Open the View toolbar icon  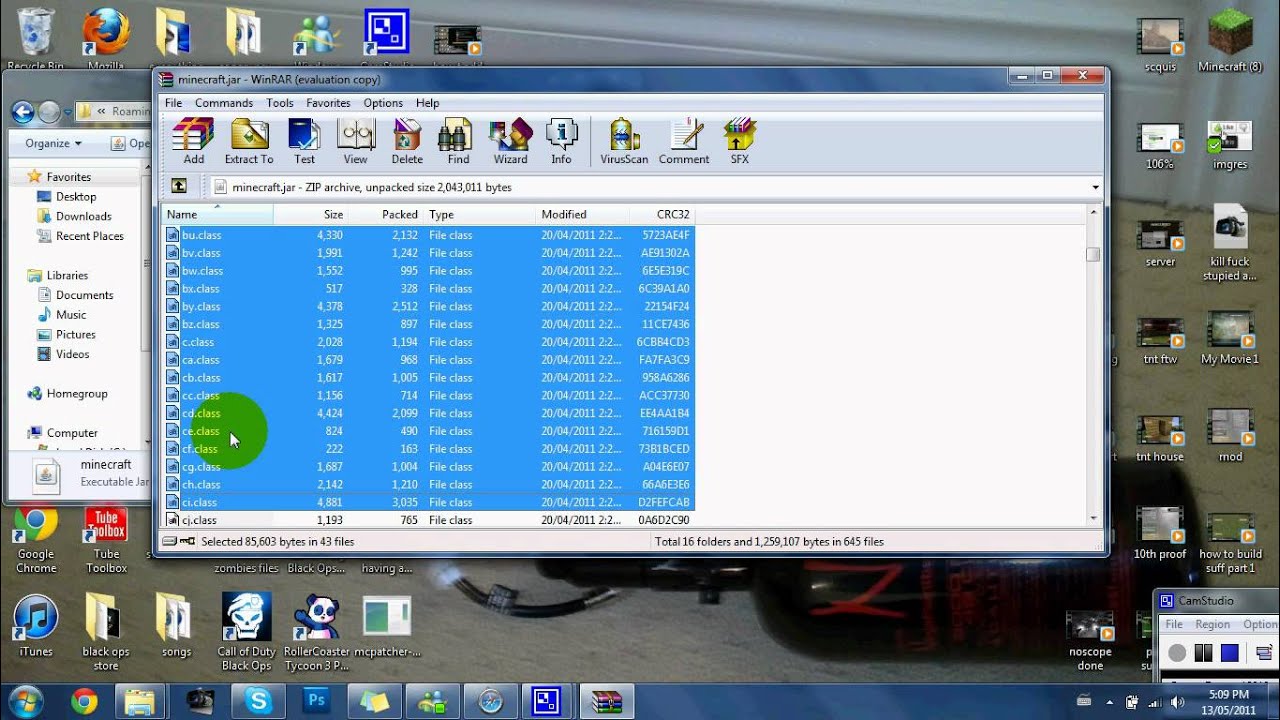(x=355, y=141)
